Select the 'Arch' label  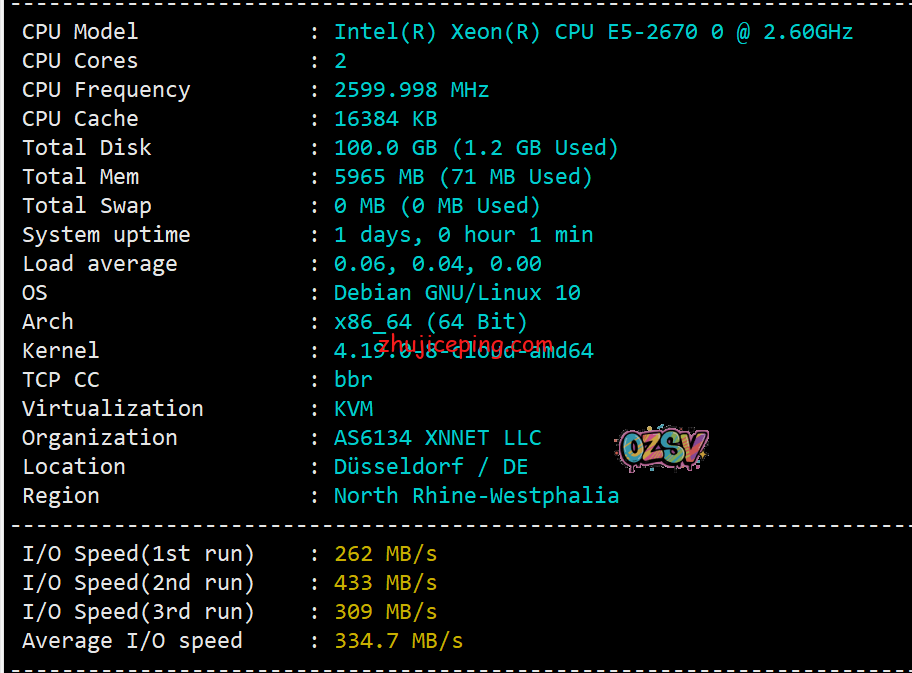click(48, 322)
